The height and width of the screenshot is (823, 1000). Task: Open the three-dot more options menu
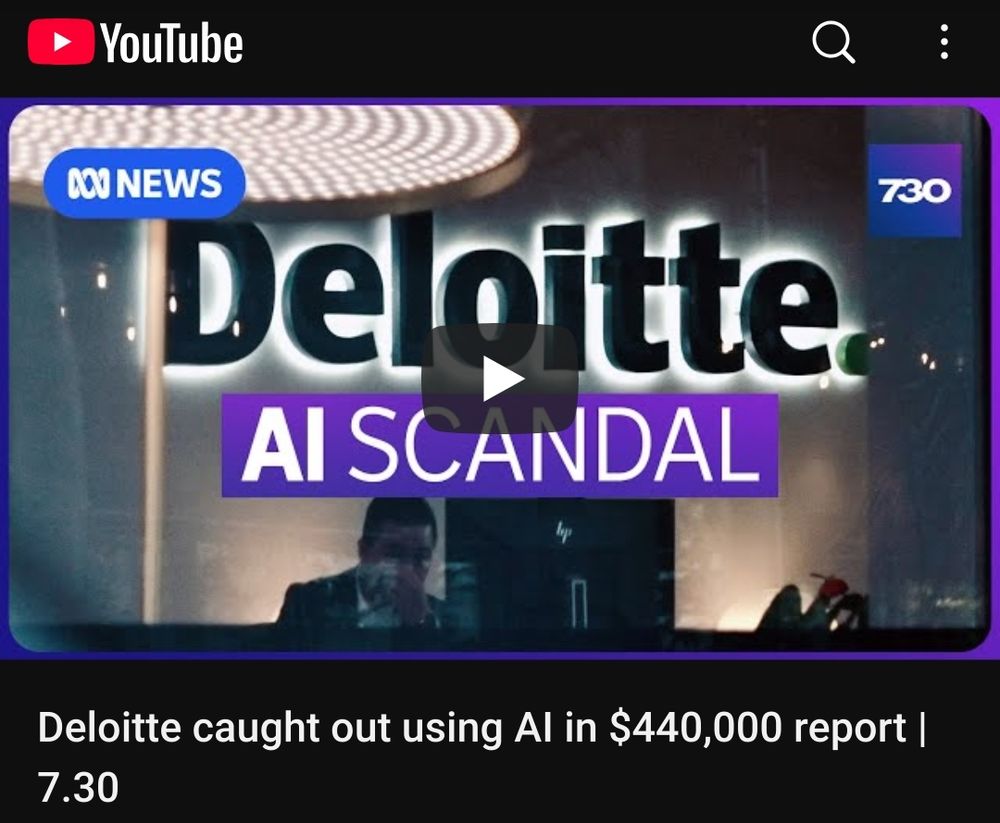click(x=944, y=42)
